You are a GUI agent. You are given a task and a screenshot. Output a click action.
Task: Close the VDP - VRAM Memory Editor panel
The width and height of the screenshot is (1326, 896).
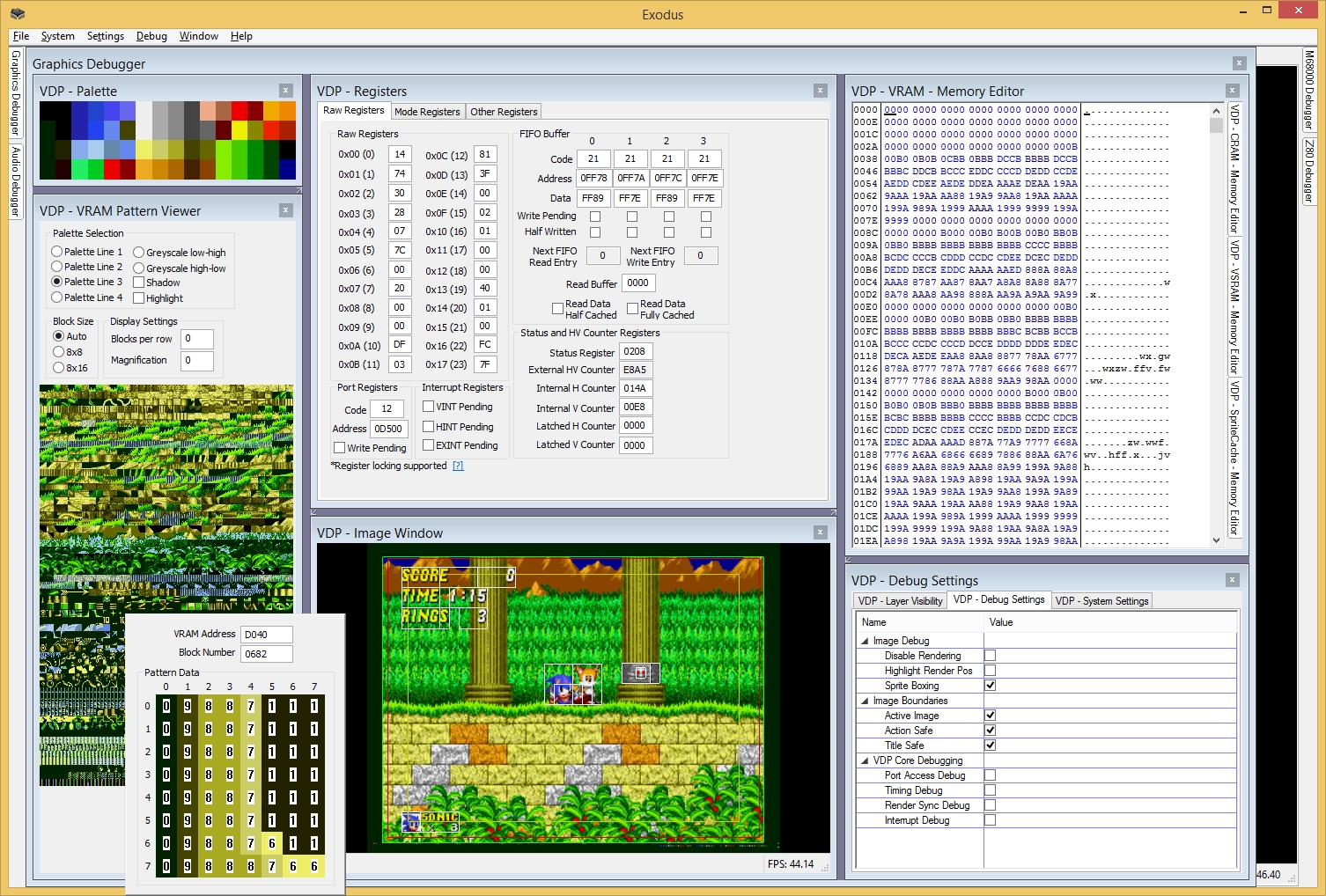1232,91
